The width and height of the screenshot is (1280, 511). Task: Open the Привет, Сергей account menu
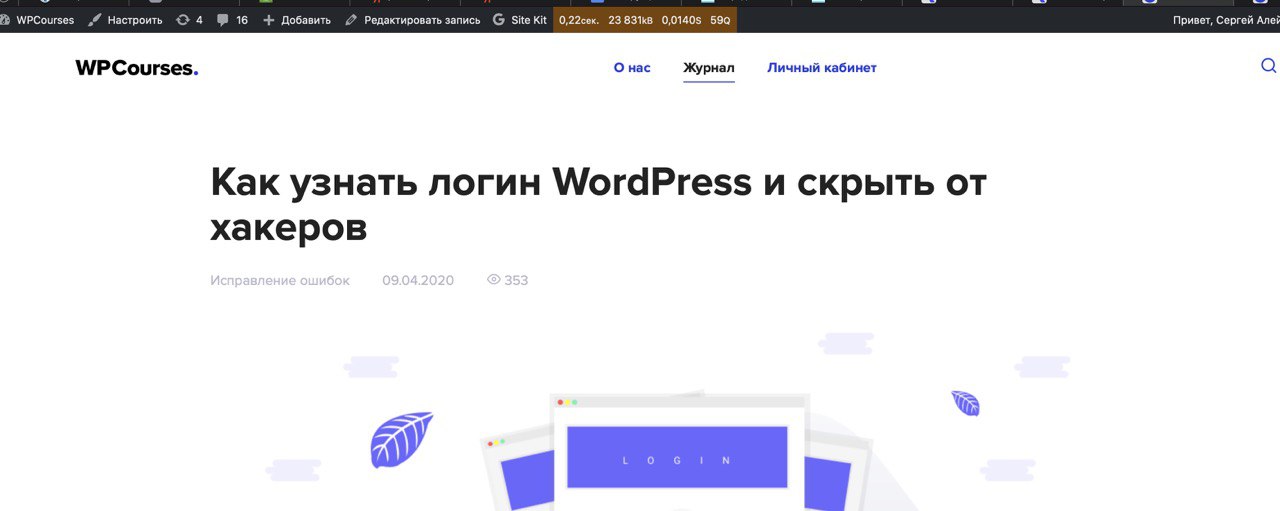(1226, 20)
